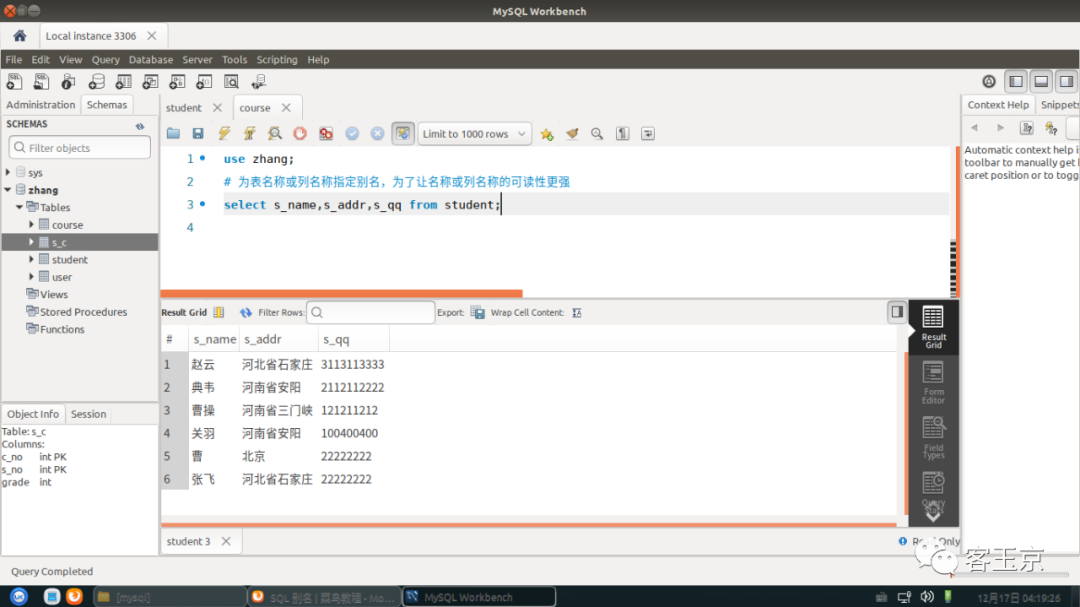This screenshot has width=1080, height=607.
Task: Open system volume tray icon
Action: [x=927, y=597]
